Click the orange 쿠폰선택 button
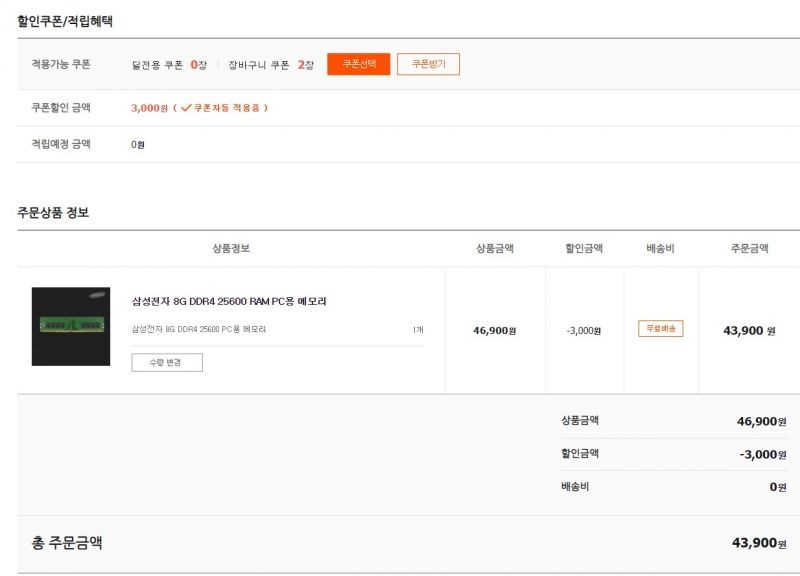Image resolution: width=800 pixels, height=576 pixels. click(358, 64)
